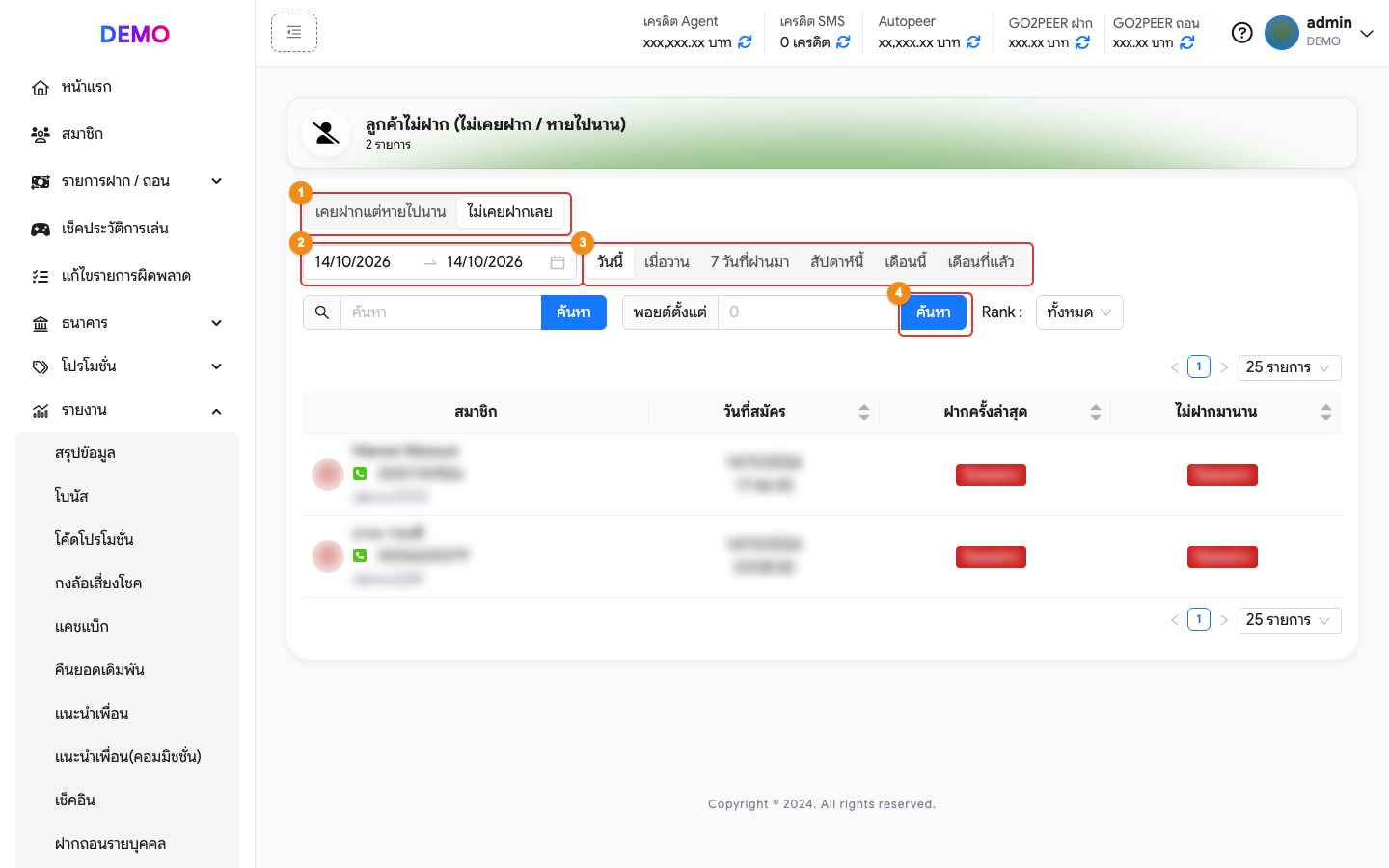
Task: Open the help question-mark icon
Action: tap(1242, 33)
